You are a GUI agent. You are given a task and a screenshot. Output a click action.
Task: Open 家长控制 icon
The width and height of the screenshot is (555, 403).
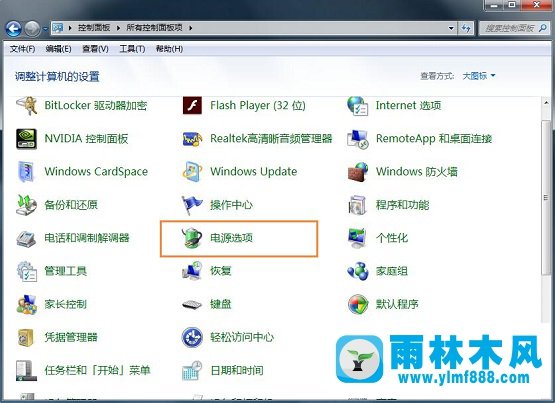coord(27,304)
